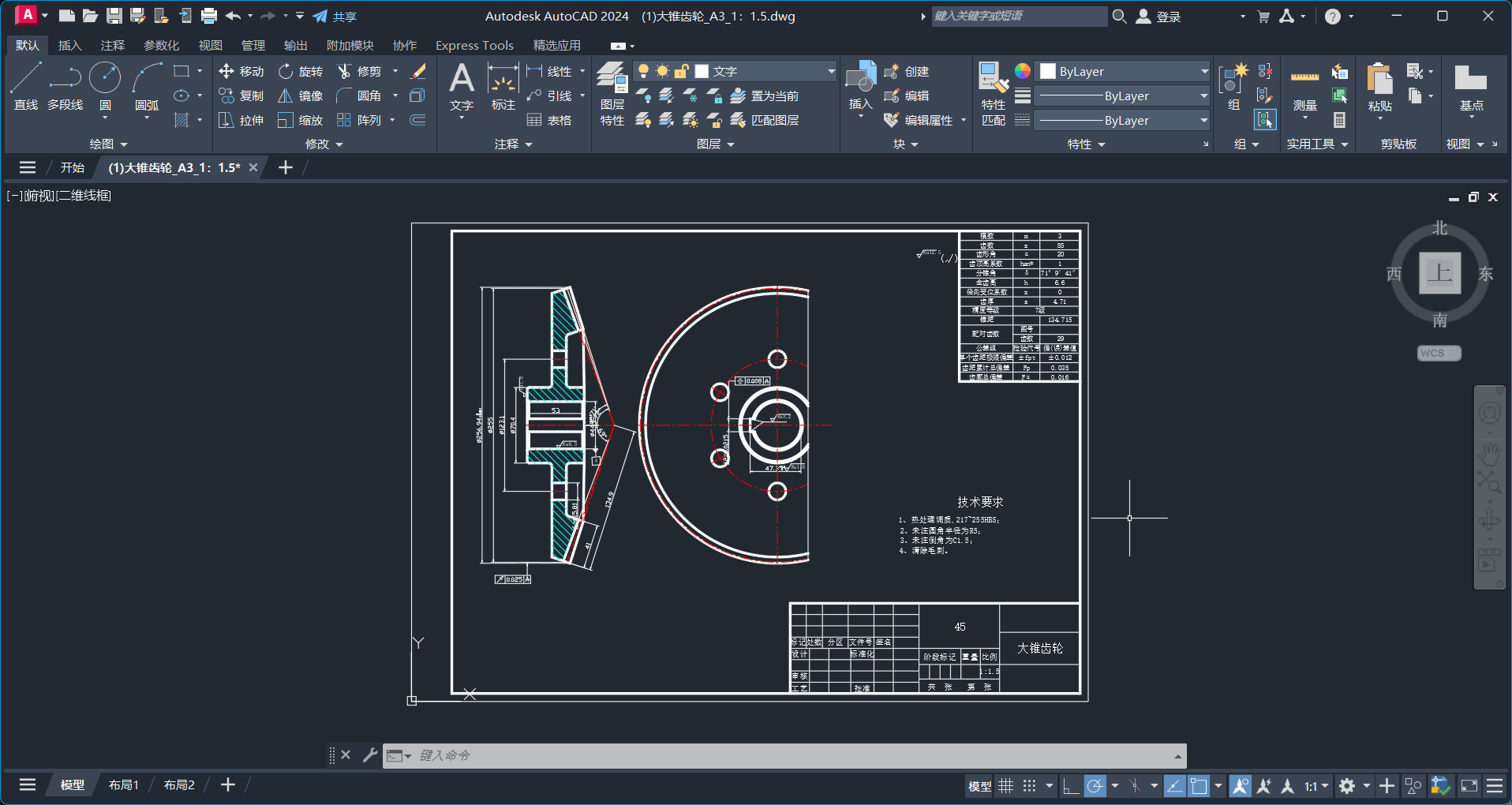Screen dimensions: 1512x805
Task: Toggle snap mode in status bar
Action: [x=1029, y=786]
